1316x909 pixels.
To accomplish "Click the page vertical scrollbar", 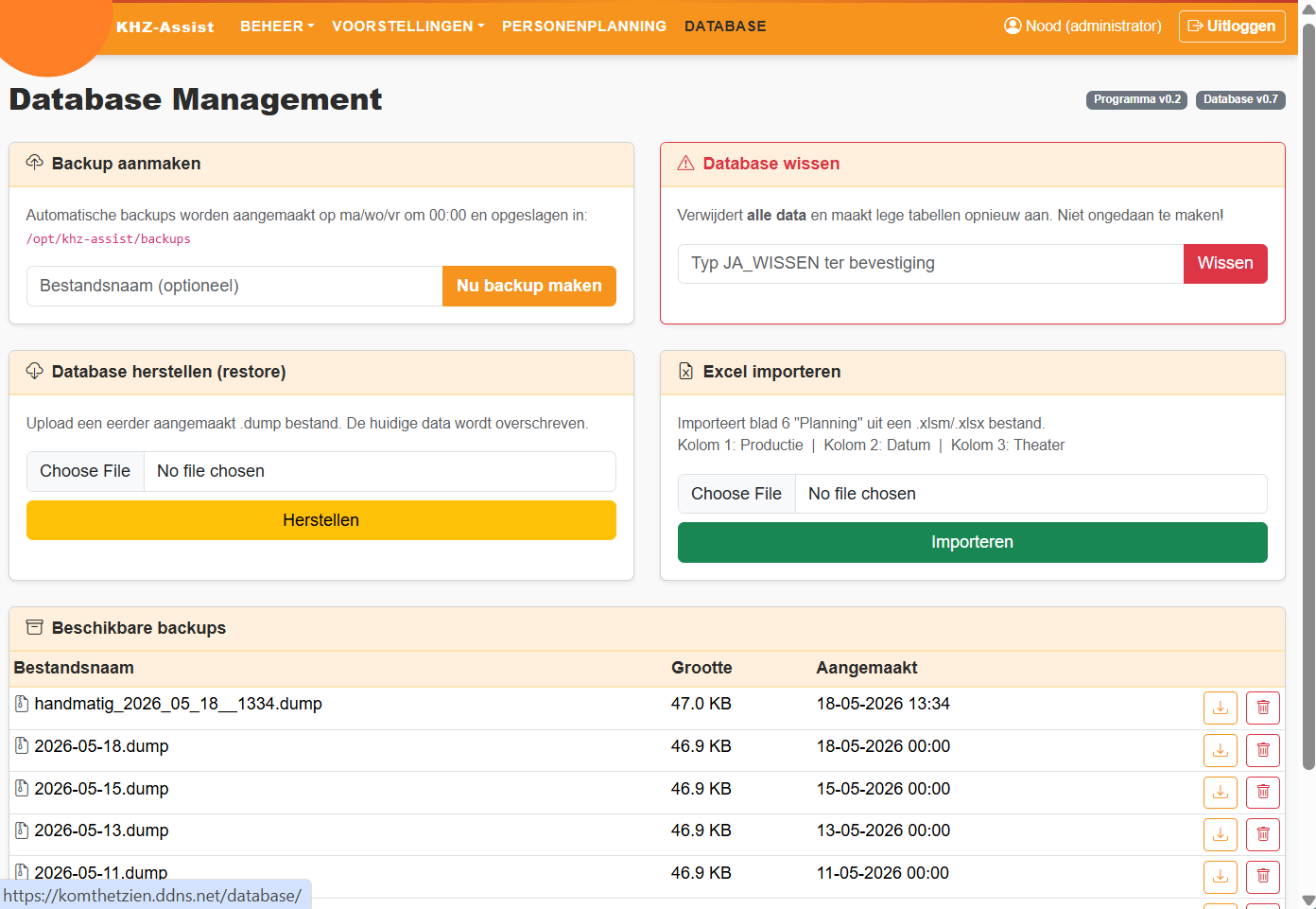I will coord(1308,397).
